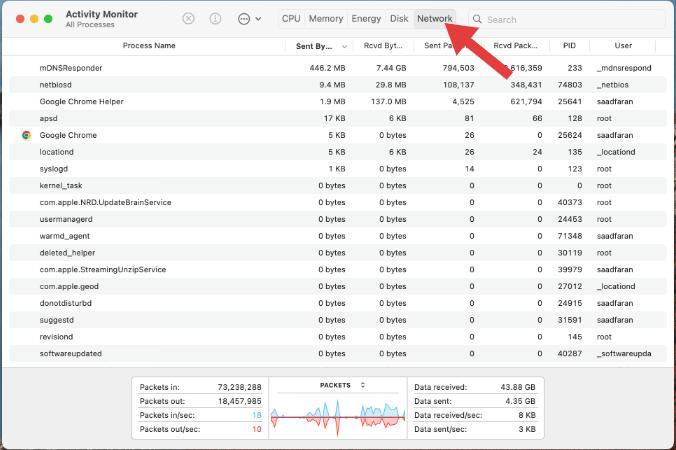Image resolution: width=676 pixels, height=450 pixels.
Task: Click the _netbios user cell
Action: coord(613,84)
